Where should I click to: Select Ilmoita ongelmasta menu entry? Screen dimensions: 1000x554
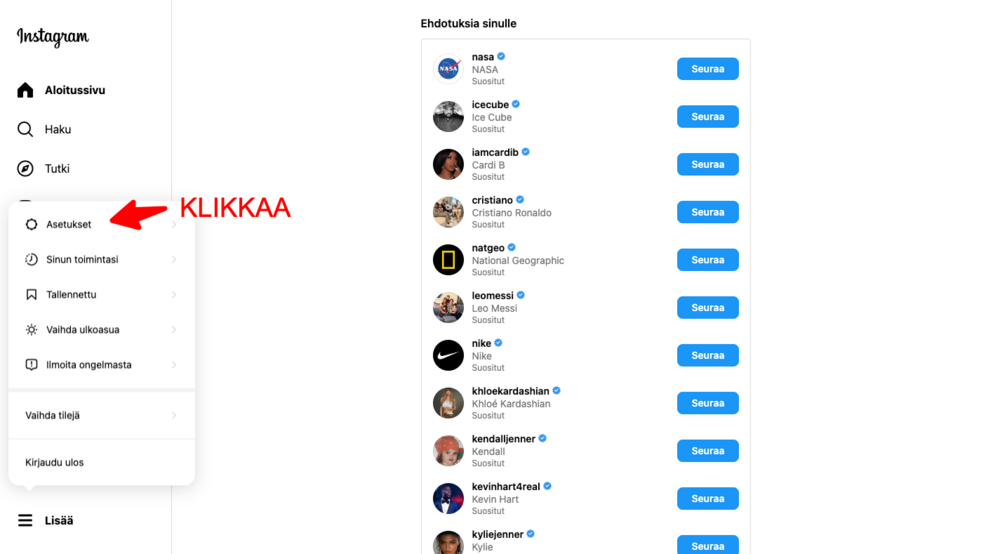pyautogui.click(x=101, y=365)
